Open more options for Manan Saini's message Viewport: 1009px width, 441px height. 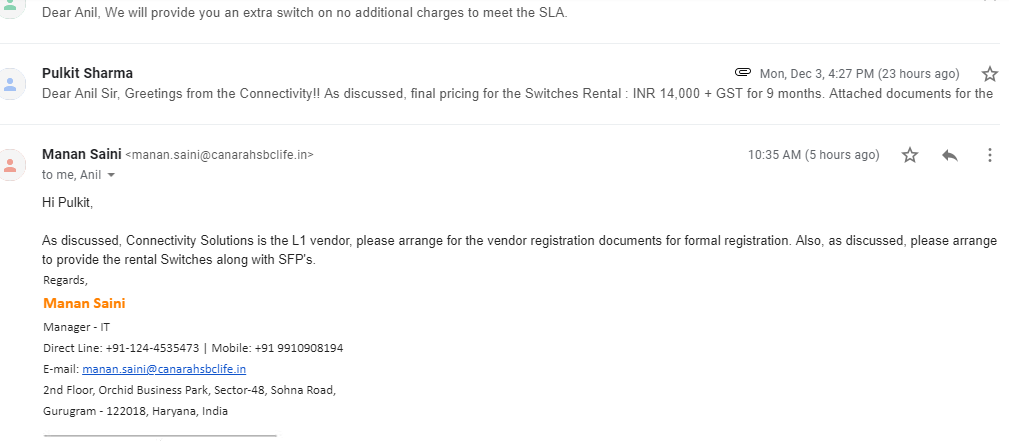(989, 155)
